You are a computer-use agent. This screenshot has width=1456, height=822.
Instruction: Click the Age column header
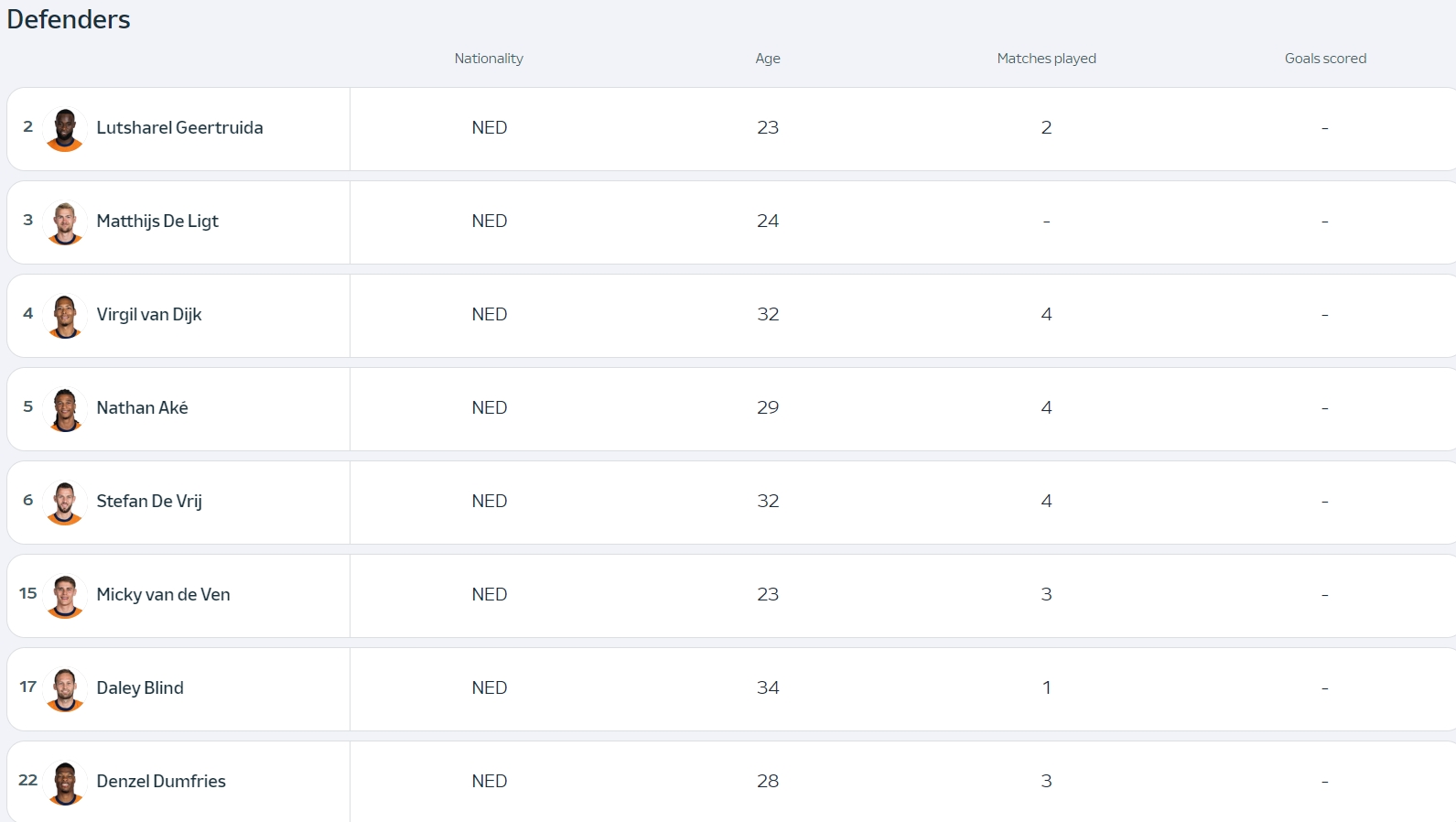768,59
